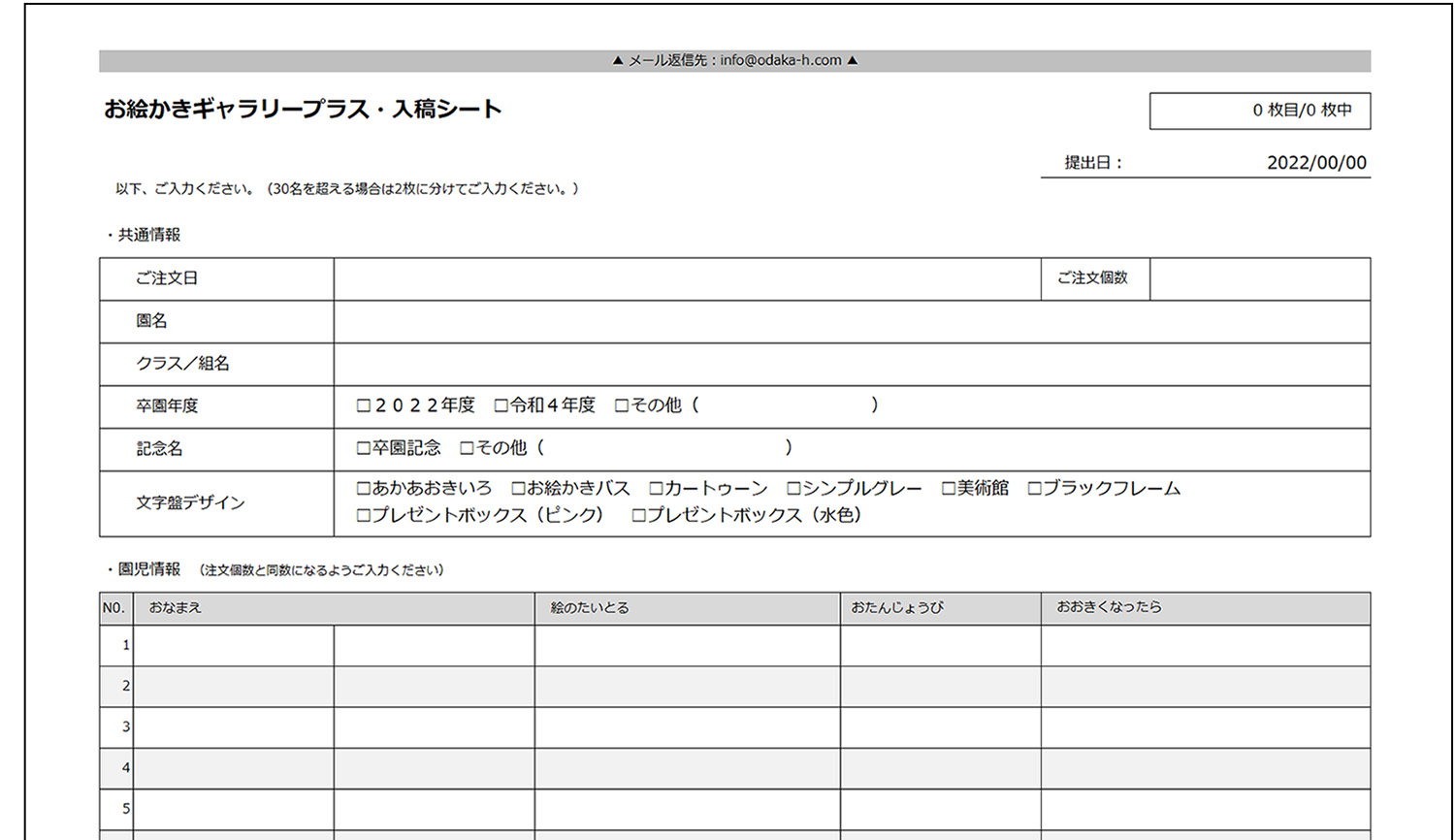The image size is (1455, 840).
Task: Click the 絵のたいとる cell in row 1
Action: 688,645
